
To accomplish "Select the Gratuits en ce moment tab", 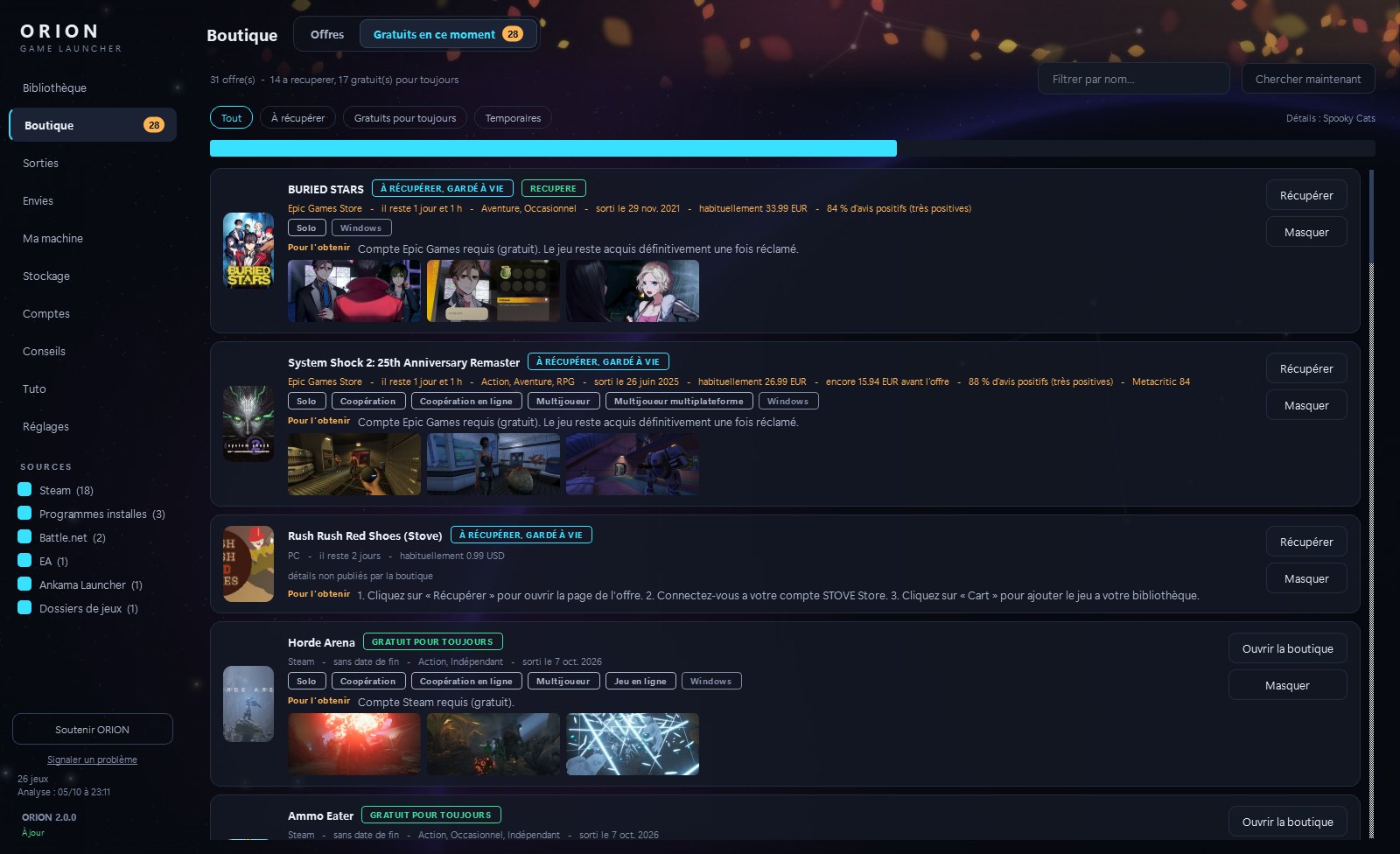I will pos(448,34).
